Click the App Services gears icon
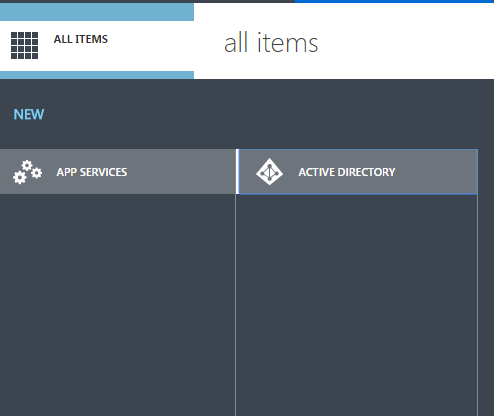The height and width of the screenshot is (416, 494). [x=27, y=172]
